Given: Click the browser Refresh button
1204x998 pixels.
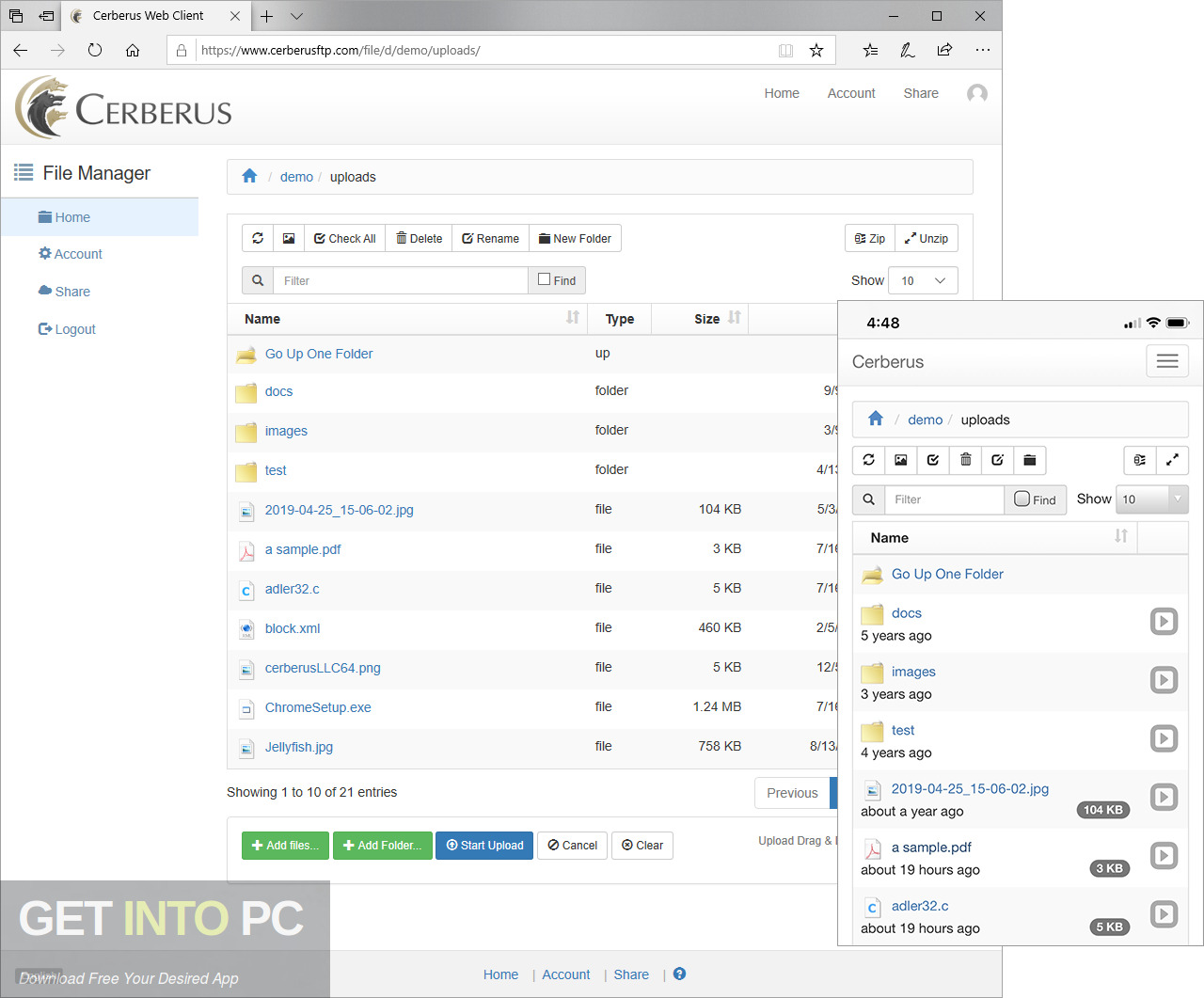Looking at the screenshot, I should (95, 50).
